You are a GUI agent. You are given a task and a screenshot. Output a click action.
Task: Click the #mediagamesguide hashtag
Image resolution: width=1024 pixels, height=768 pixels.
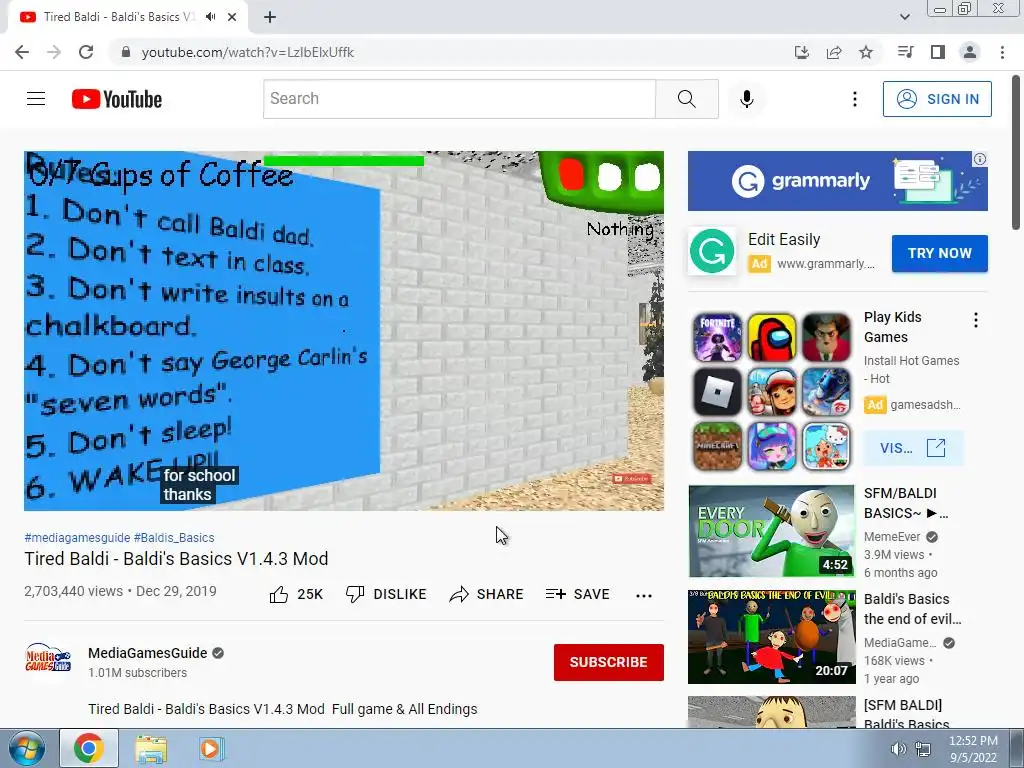click(x=77, y=537)
